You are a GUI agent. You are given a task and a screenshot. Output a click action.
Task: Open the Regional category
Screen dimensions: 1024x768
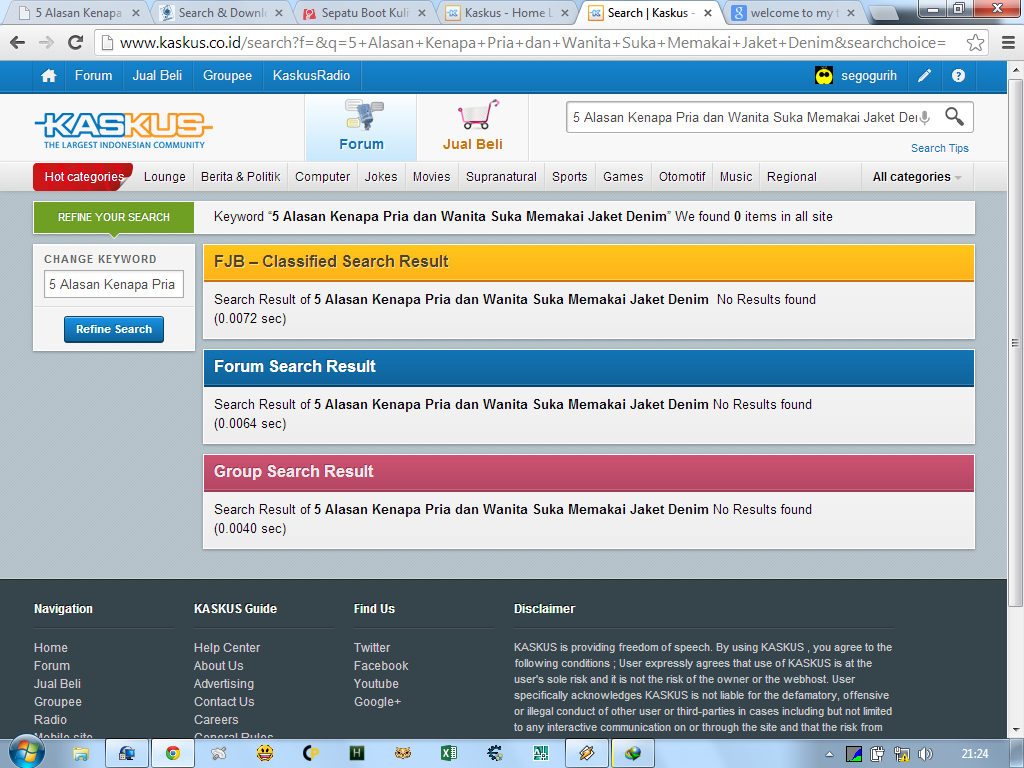(x=792, y=177)
